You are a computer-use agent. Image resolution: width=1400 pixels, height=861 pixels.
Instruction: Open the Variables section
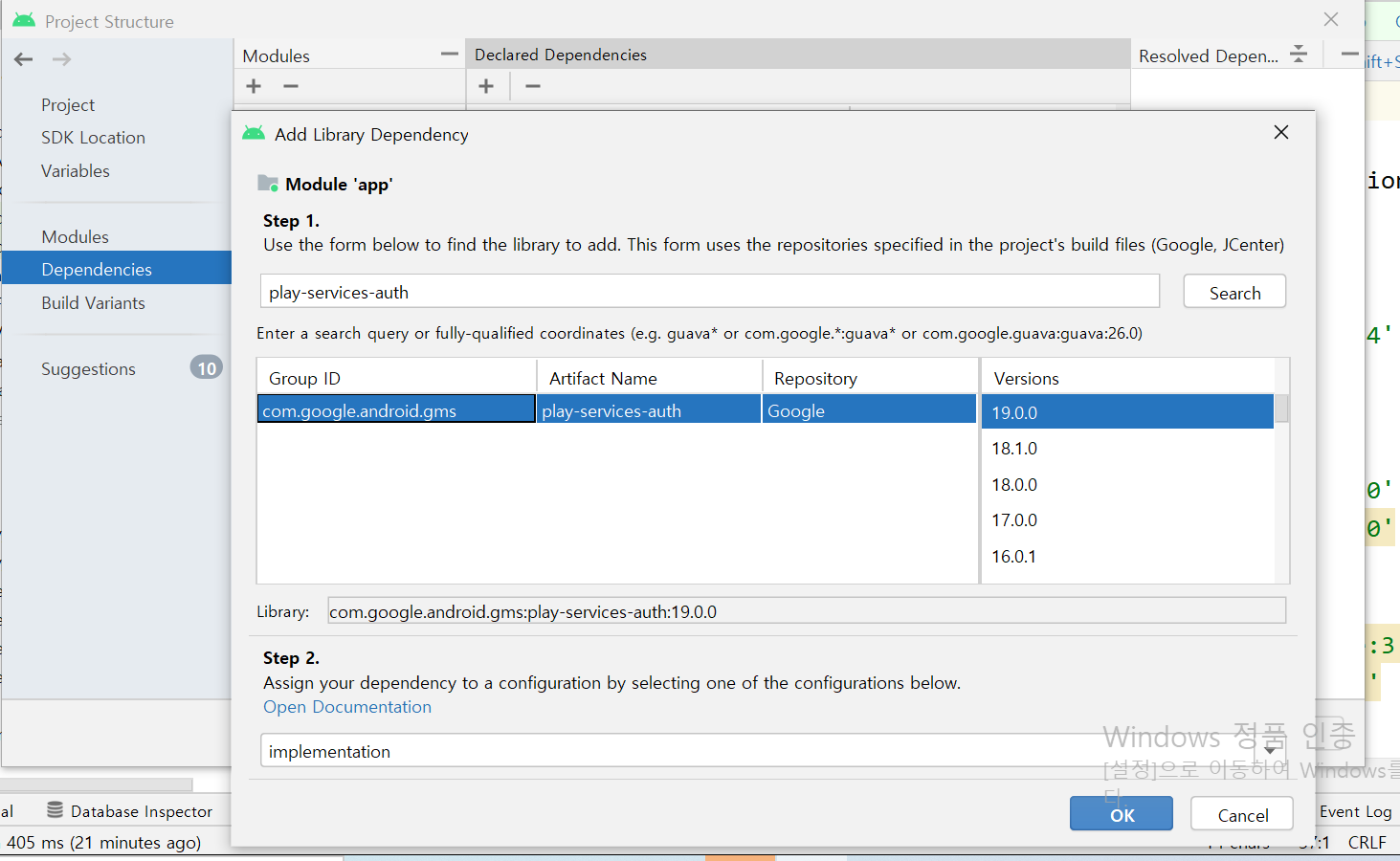pyautogui.click(x=76, y=170)
